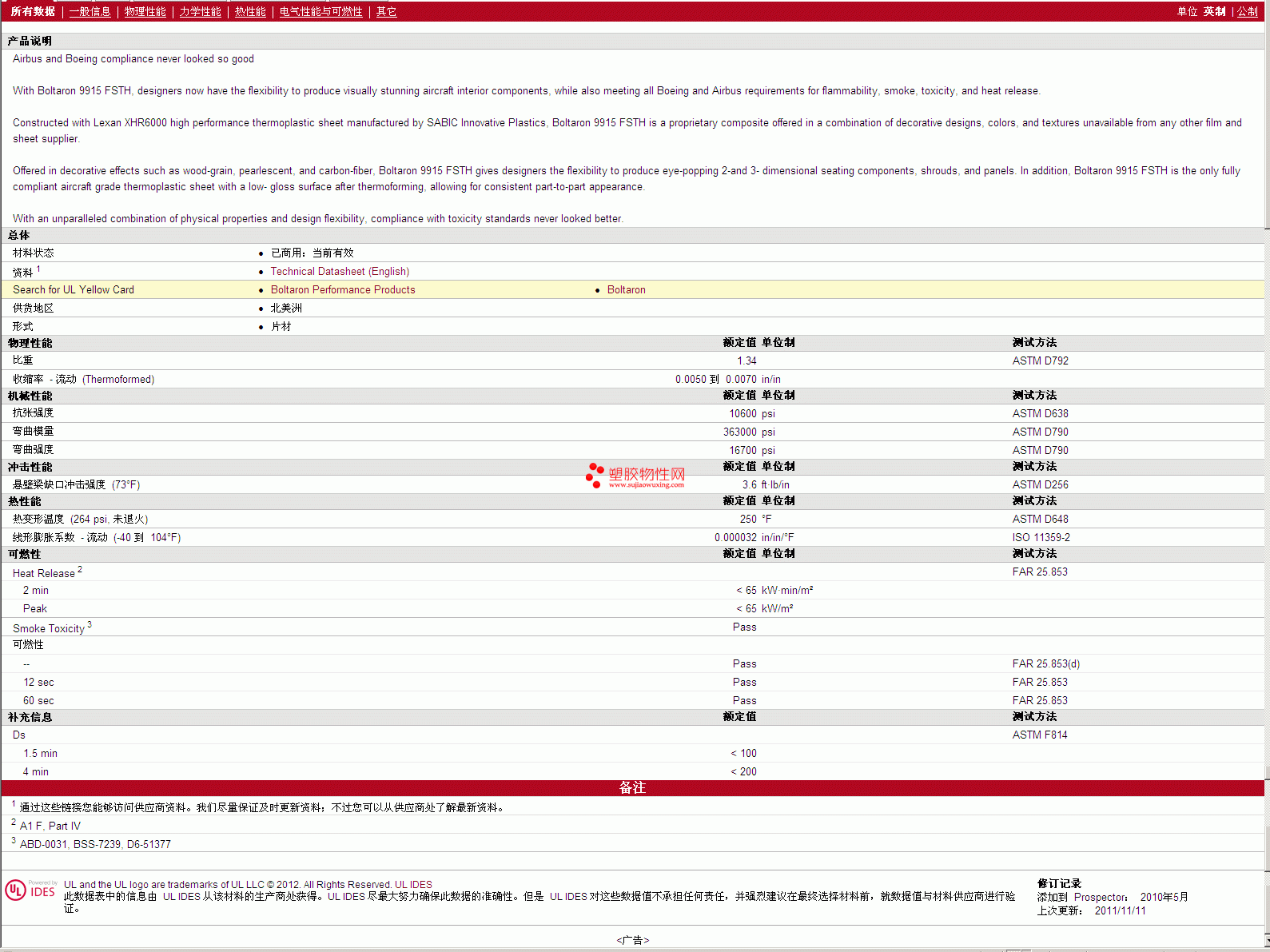Click footnote text A1 F, Part IV
This screenshot has width=1270, height=952.
[x=50, y=827]
